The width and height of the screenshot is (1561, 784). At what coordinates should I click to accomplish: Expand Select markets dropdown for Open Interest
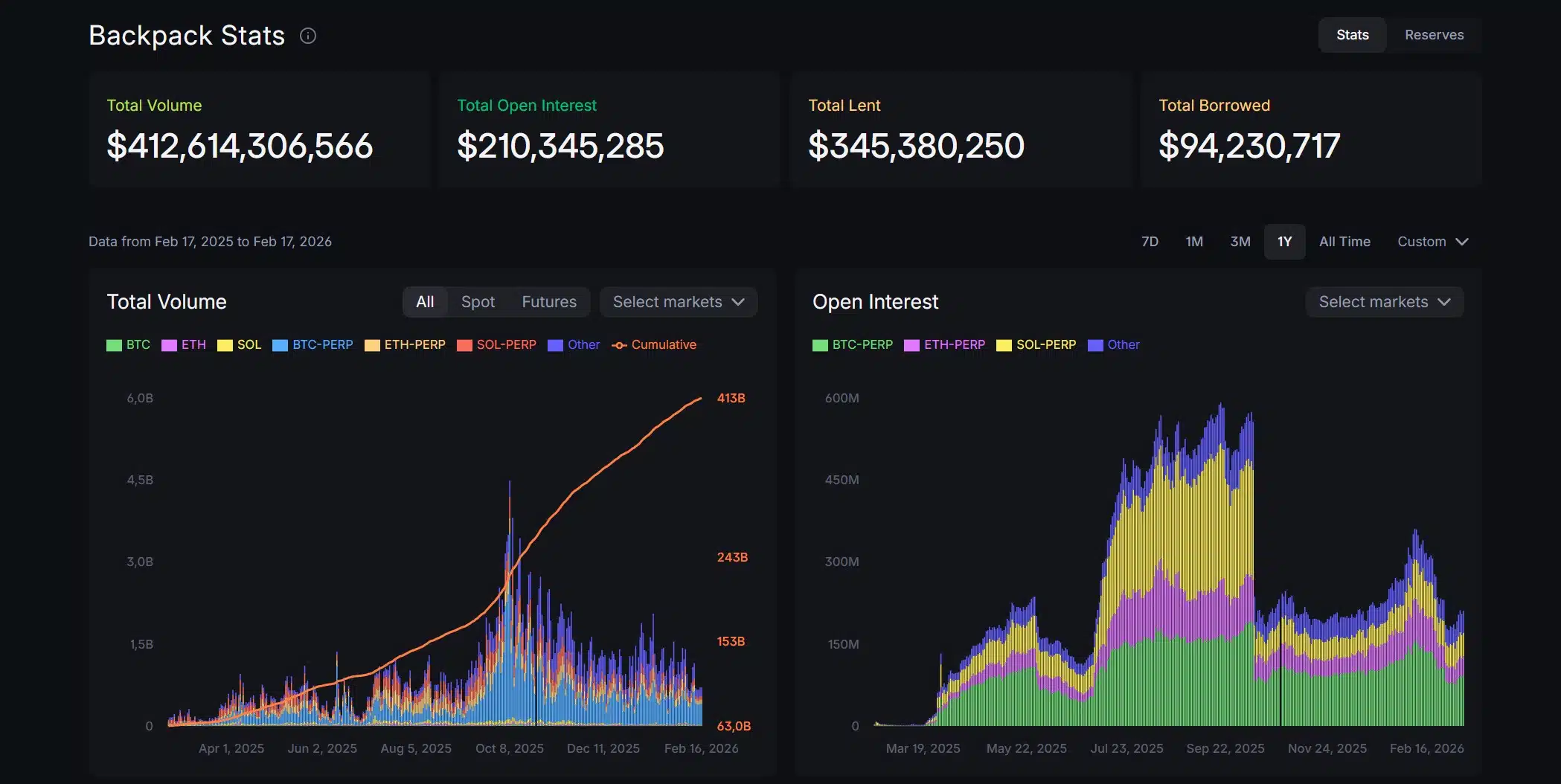click(x=1384, y=302)
